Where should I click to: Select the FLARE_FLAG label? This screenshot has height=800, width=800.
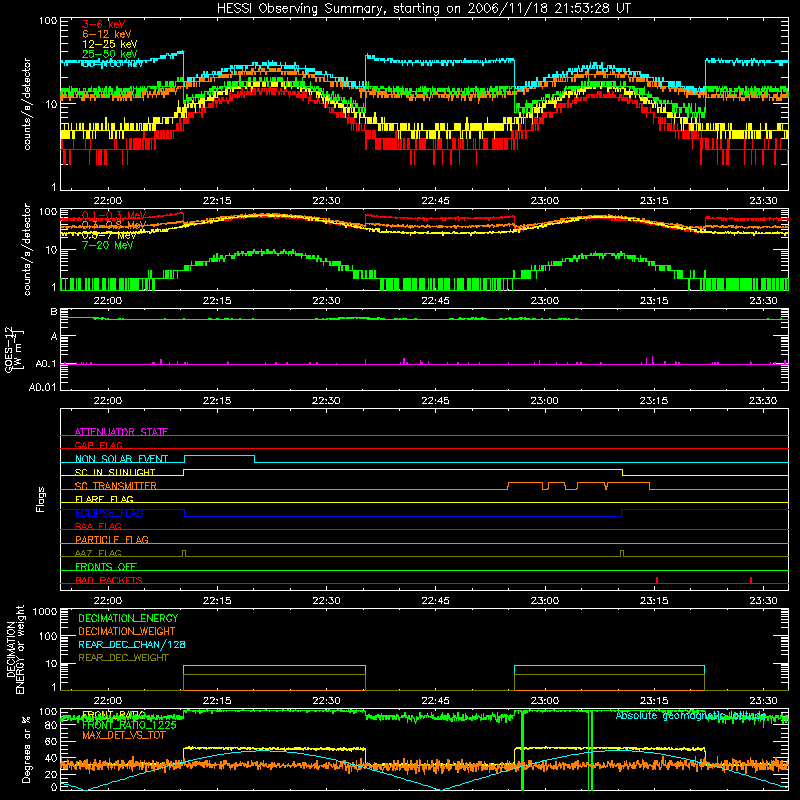pos(104,499)
